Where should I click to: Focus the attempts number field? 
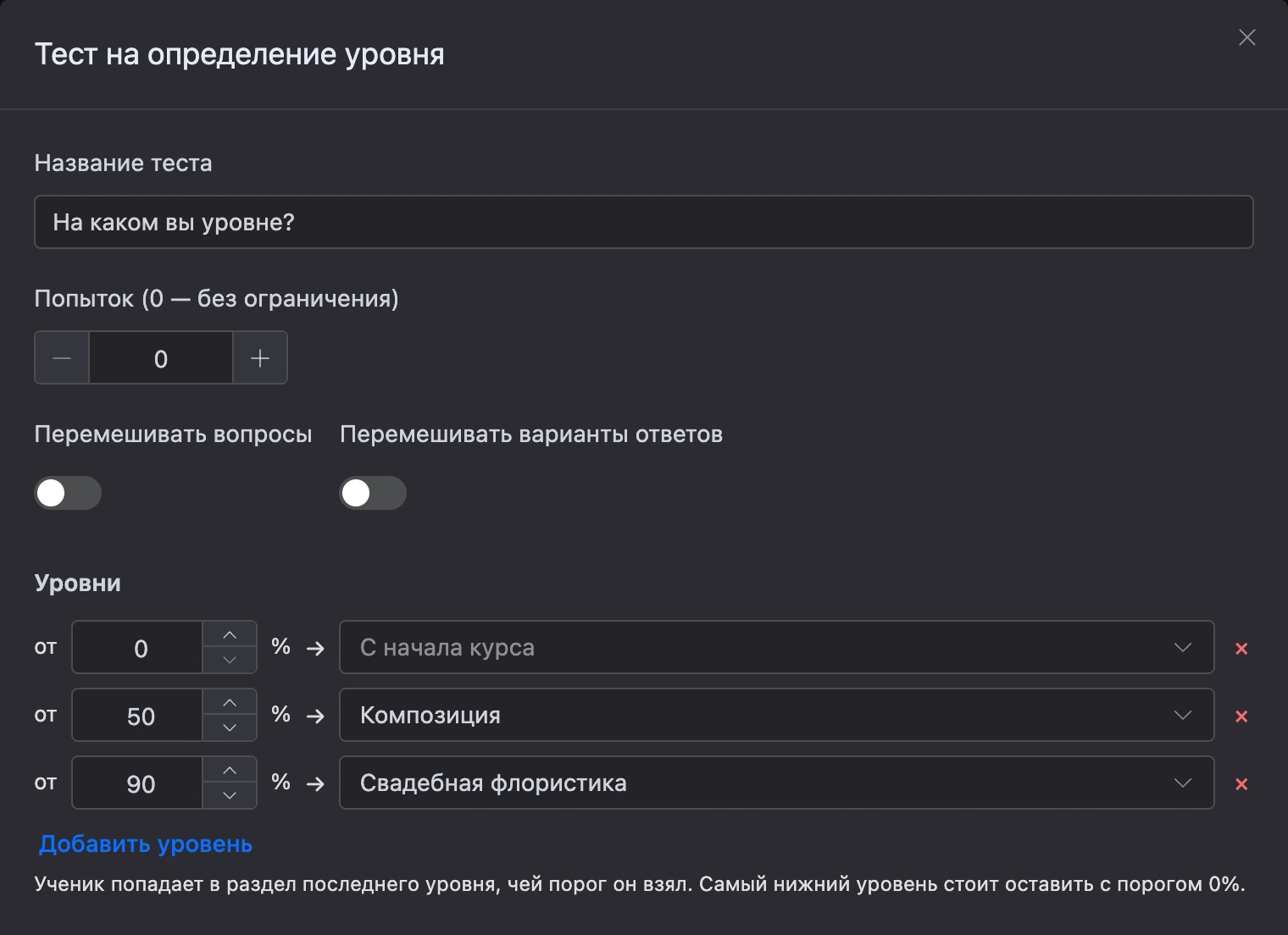click(161, 358)
